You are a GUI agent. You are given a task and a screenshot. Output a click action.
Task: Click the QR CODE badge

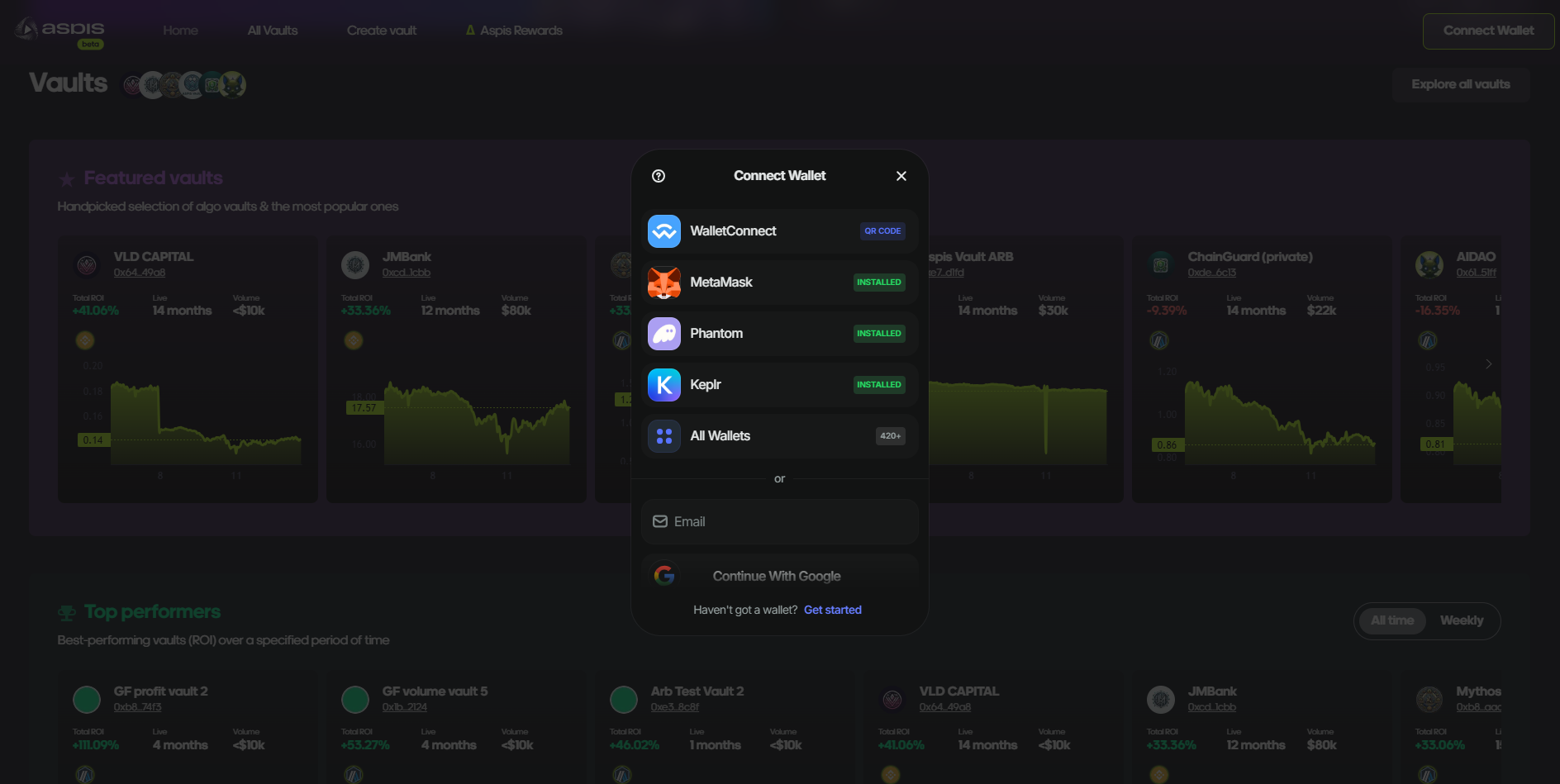tap(882, 231)
